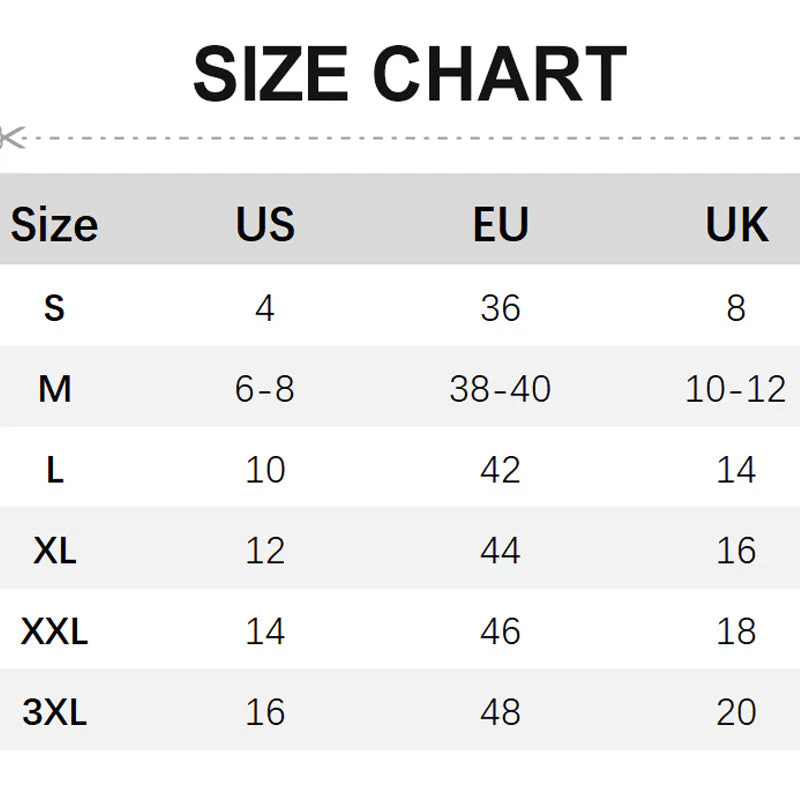
Task: Click the XXL size row label
Action: [x=54, y=631]
